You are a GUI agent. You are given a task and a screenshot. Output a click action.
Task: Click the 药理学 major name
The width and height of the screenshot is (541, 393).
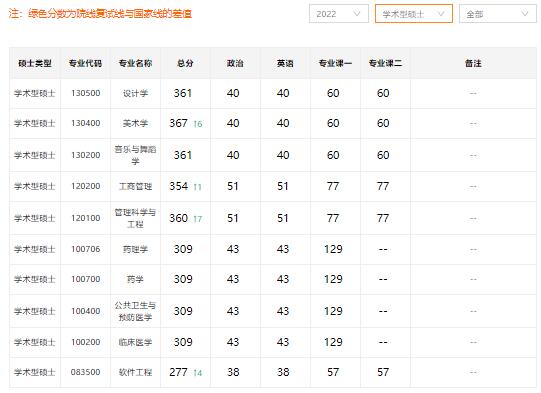point(135,249)
